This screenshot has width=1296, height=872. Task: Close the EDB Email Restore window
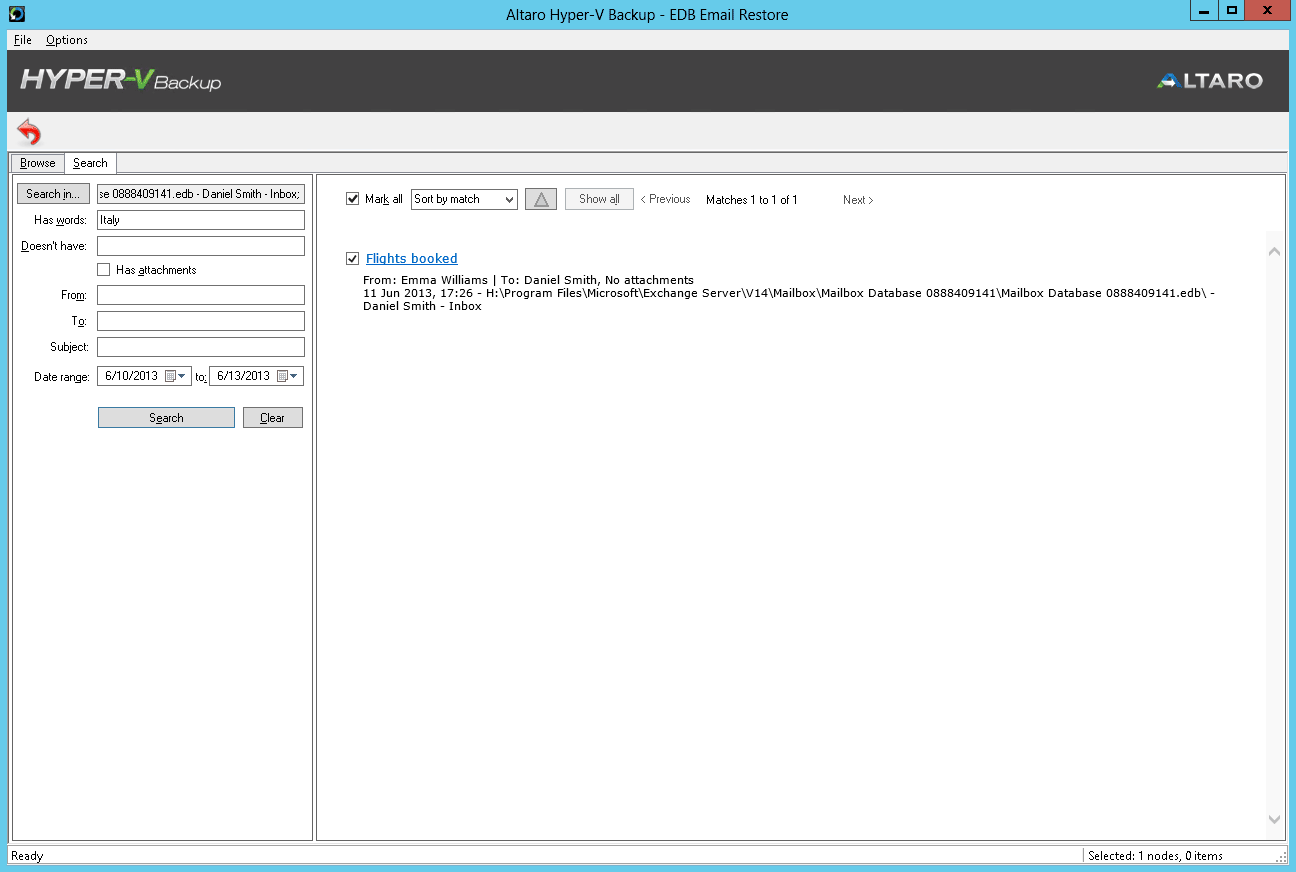[x=1268, y=10]
